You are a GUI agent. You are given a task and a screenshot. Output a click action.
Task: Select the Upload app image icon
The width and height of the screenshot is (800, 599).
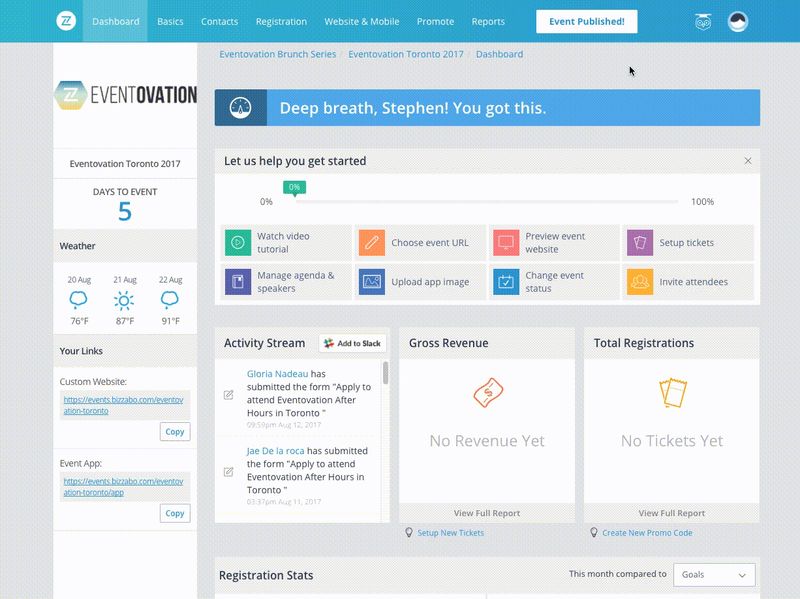(369, 281)
